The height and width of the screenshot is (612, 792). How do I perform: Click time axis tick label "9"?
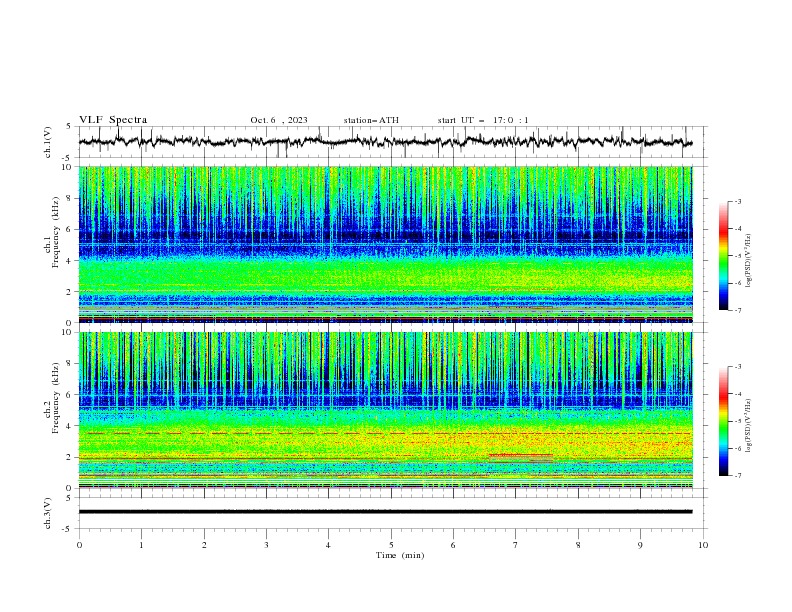(640, 545)
